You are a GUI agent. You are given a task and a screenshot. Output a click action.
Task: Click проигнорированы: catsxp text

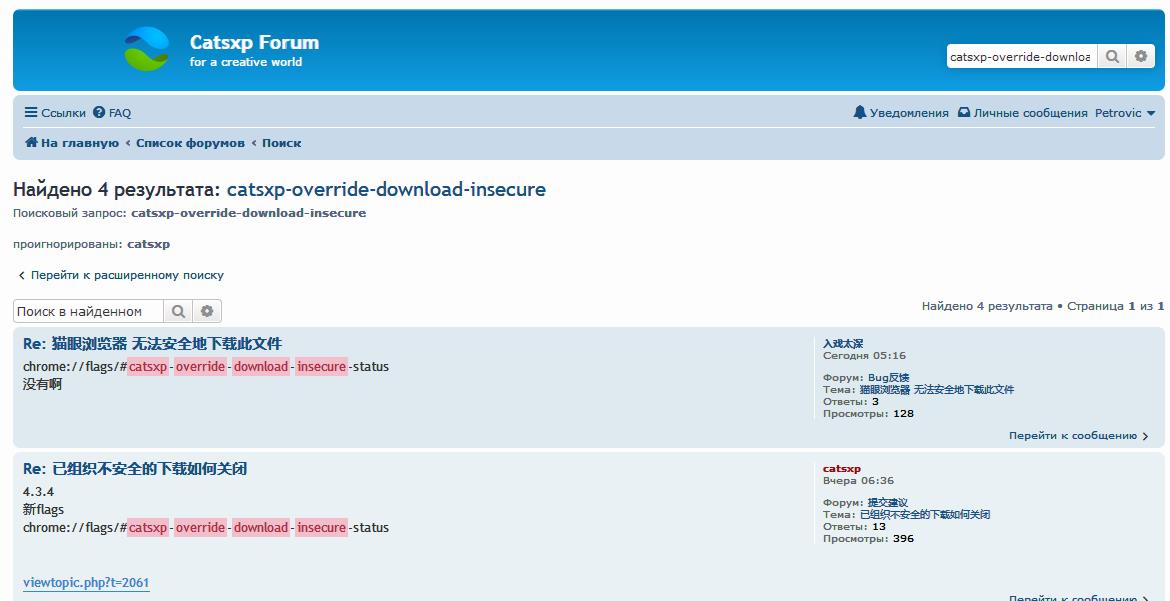(91, 244)
